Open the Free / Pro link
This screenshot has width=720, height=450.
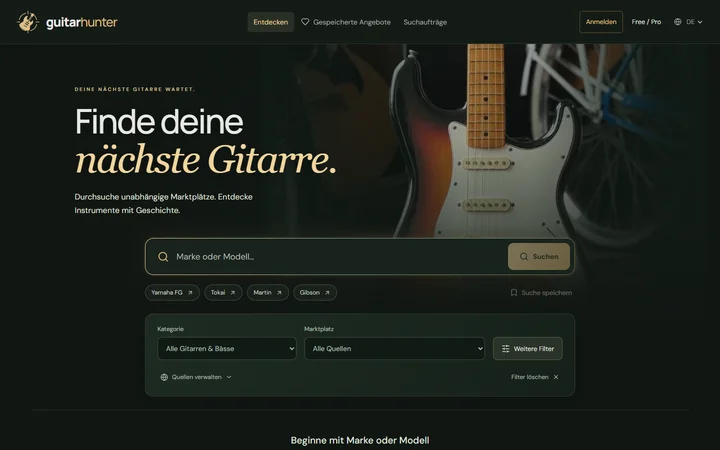[x=646, y=22]
